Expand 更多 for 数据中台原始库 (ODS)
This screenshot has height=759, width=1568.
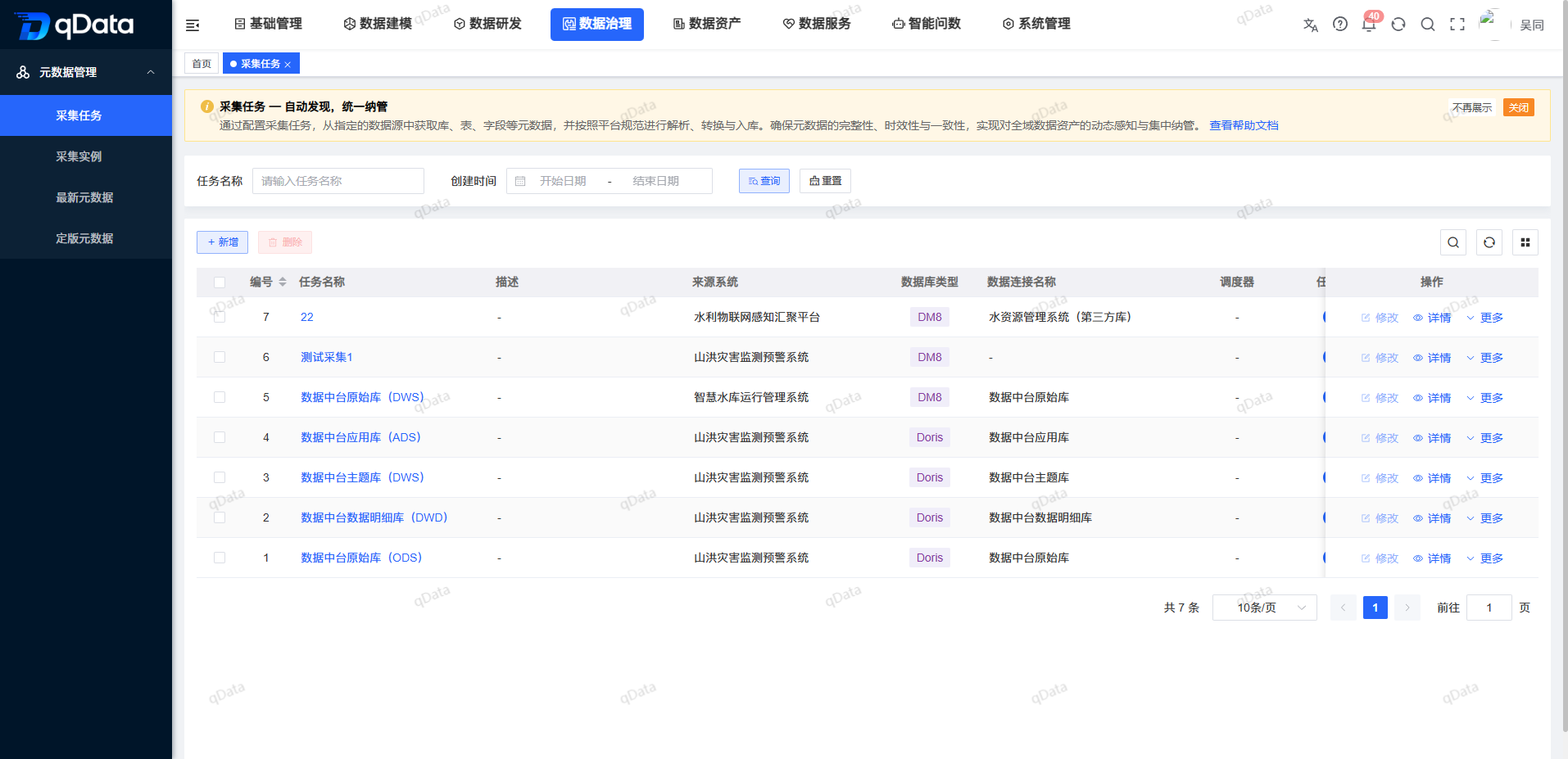coord(1484,558)
